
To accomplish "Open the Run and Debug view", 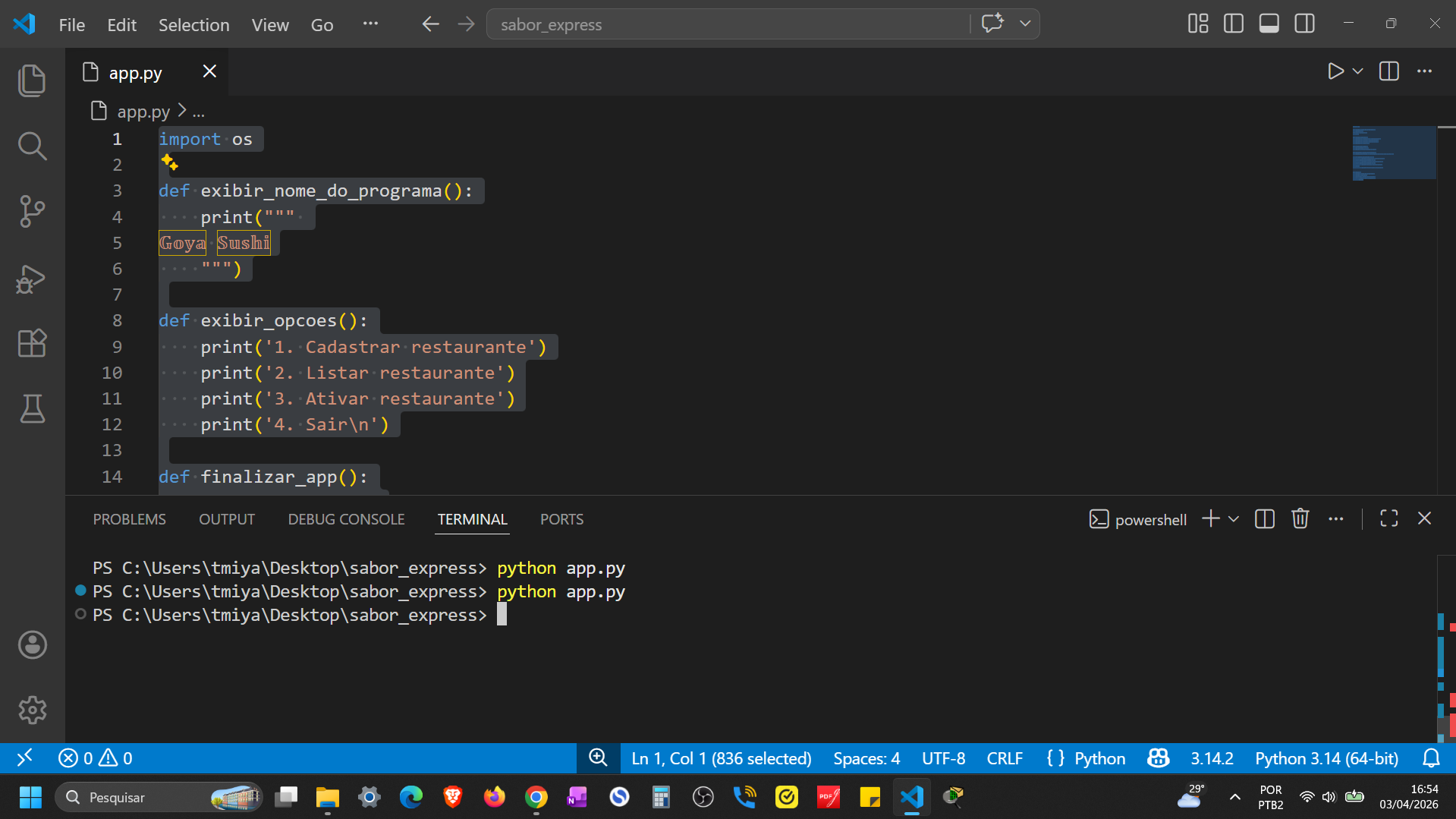I will coord(32,279).
